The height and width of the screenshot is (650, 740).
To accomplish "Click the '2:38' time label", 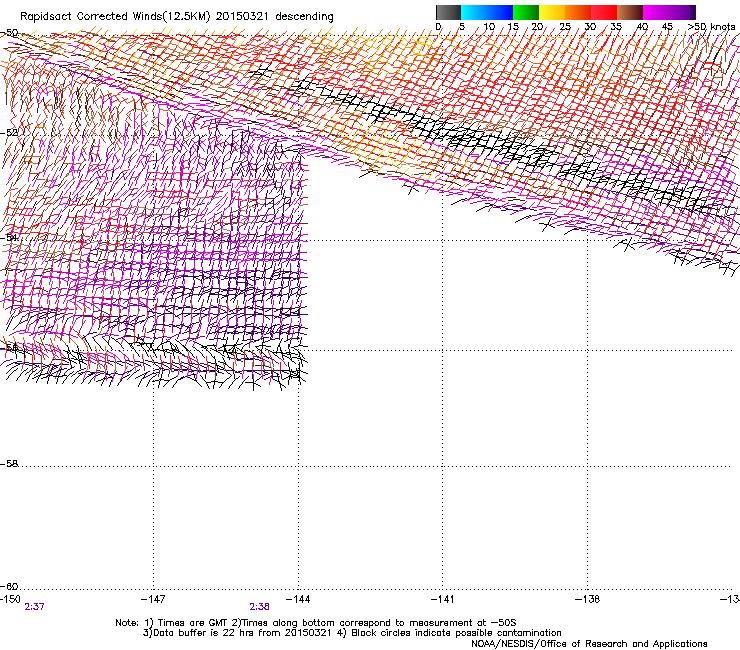I will [x=260, y=607].
